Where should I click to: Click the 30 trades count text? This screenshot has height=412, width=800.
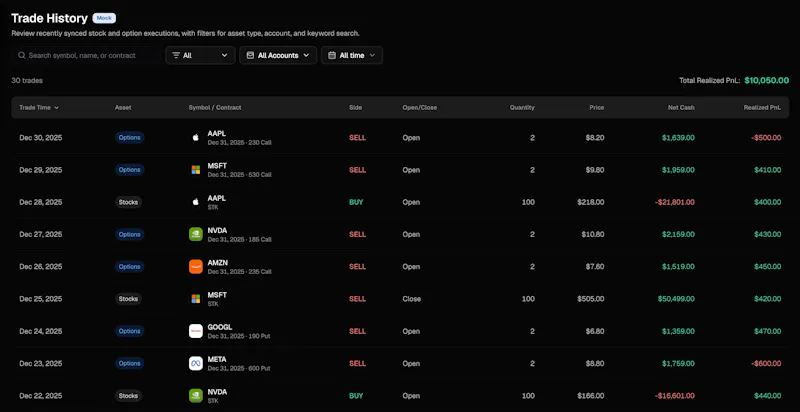click(x=27, y=81)
